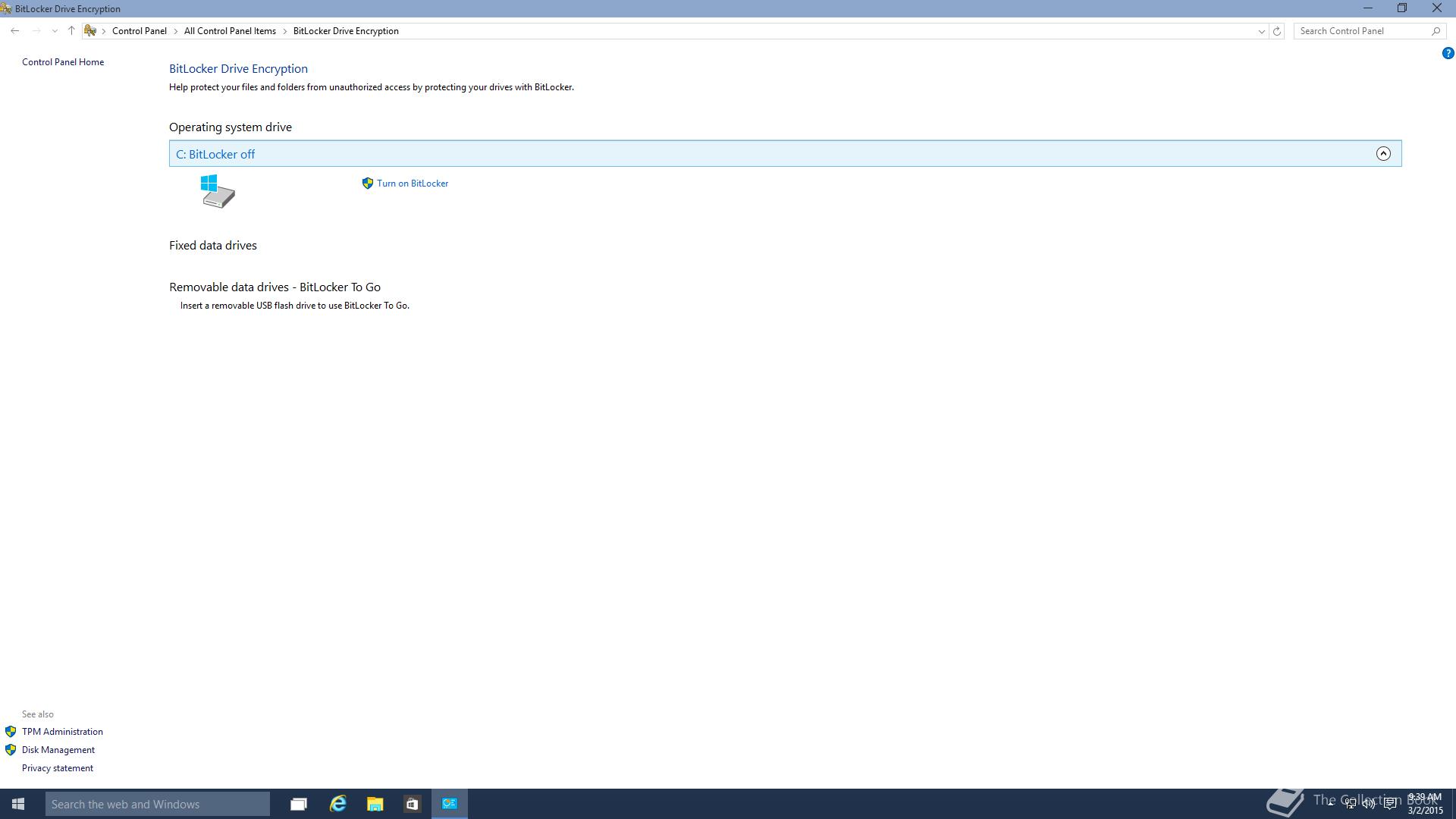Open Task View from the taskbar
Image resolution: width=1456 pixels, height=819 pixels.
tap(299, 804)
